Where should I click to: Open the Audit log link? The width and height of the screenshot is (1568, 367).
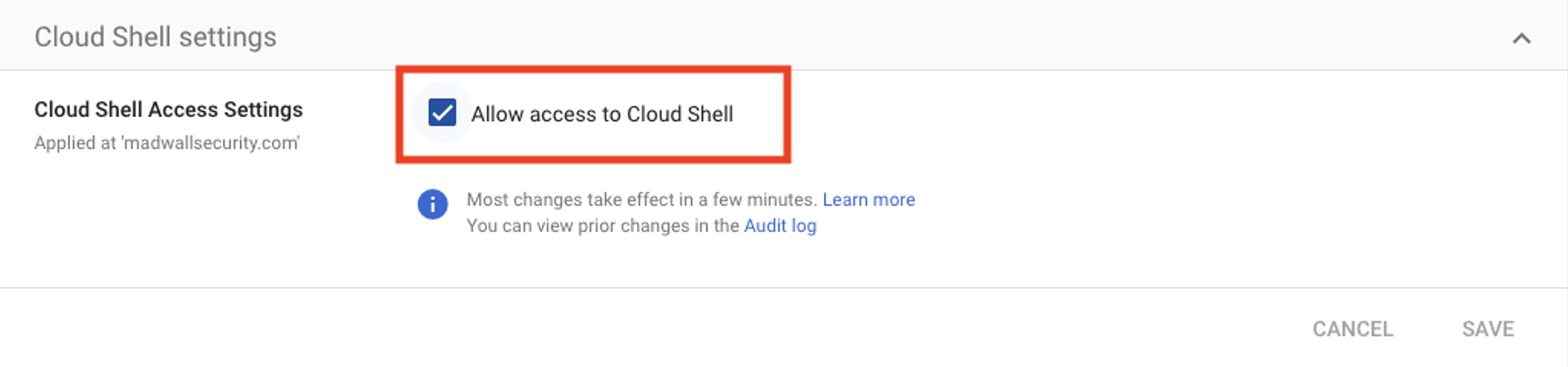pos(780,226)
